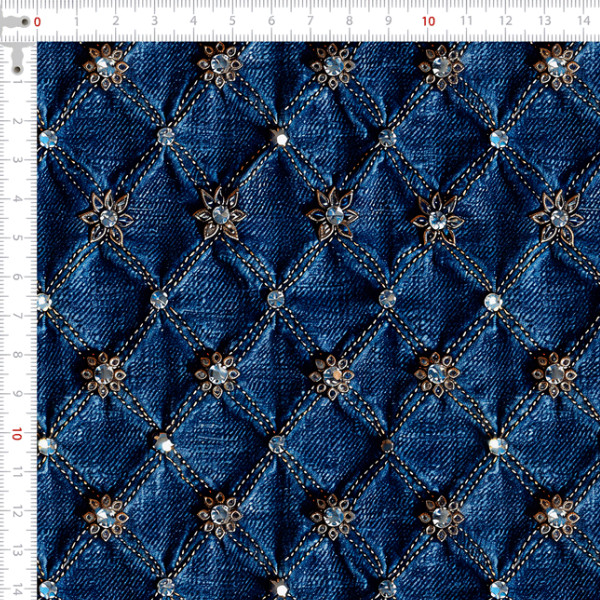Pick the 9 mark on the horizontal ruler
This screenshot has height=600, width=600.
click(x=388, y=21)
